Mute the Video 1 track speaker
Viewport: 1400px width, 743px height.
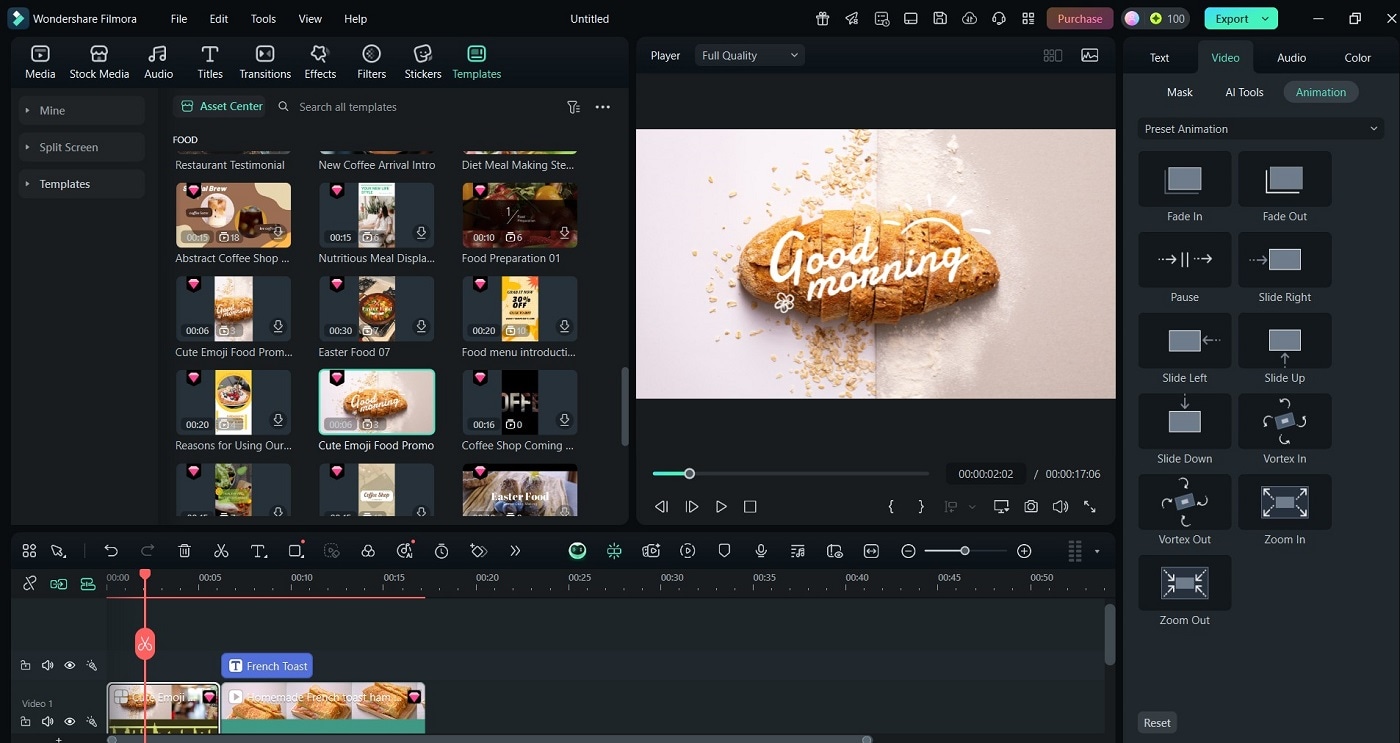click(x=48, y=721)
